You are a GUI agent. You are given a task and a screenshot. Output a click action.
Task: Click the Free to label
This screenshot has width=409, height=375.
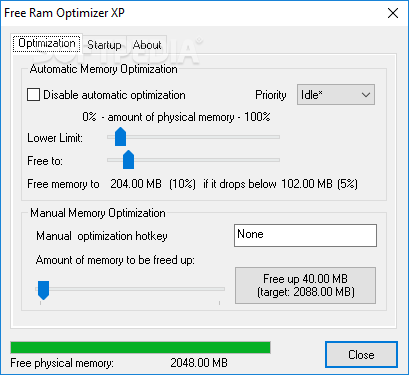pos(45,161)
